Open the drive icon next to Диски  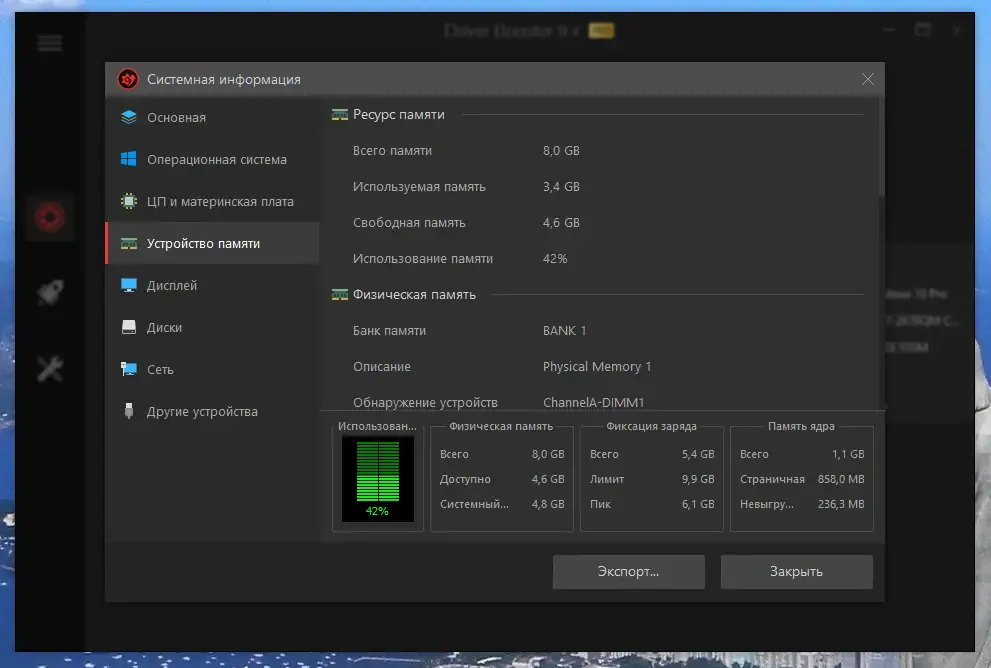coord(129,327)
